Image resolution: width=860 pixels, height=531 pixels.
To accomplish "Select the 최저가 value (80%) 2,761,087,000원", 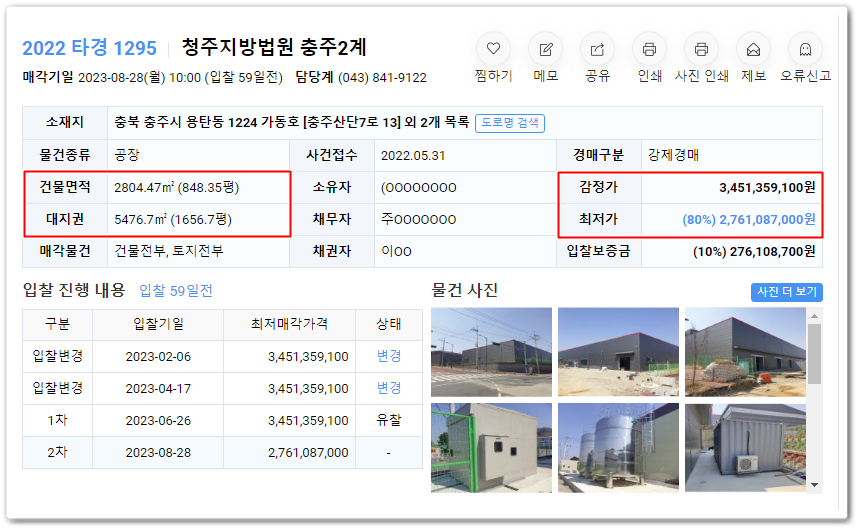I will (749, 219).
